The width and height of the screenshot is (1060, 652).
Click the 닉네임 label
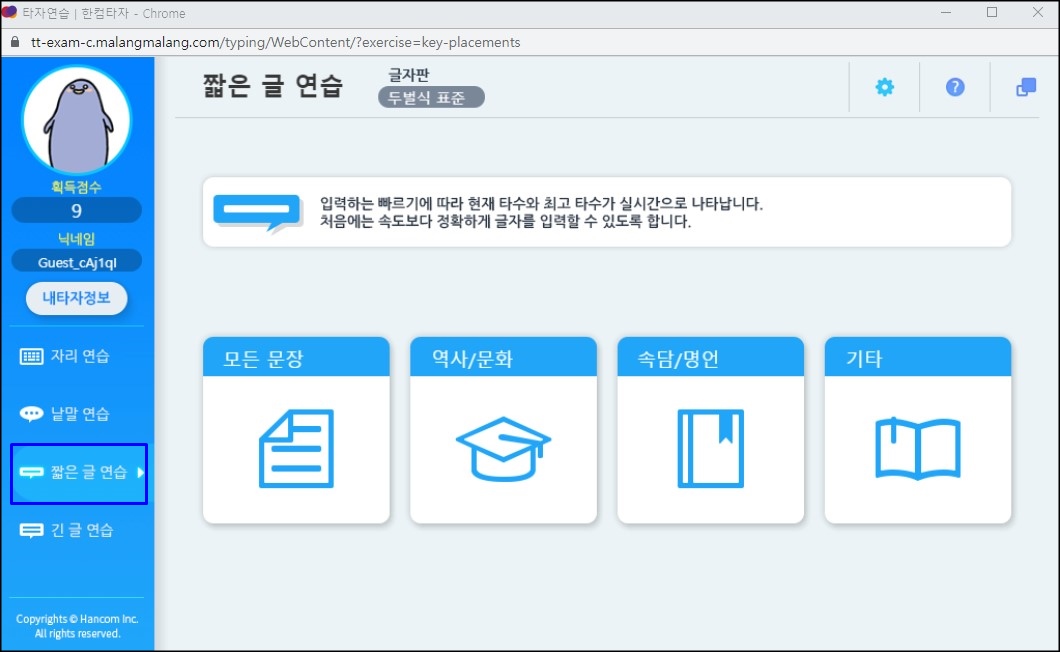pyautogui.click(x=76, y=239)
